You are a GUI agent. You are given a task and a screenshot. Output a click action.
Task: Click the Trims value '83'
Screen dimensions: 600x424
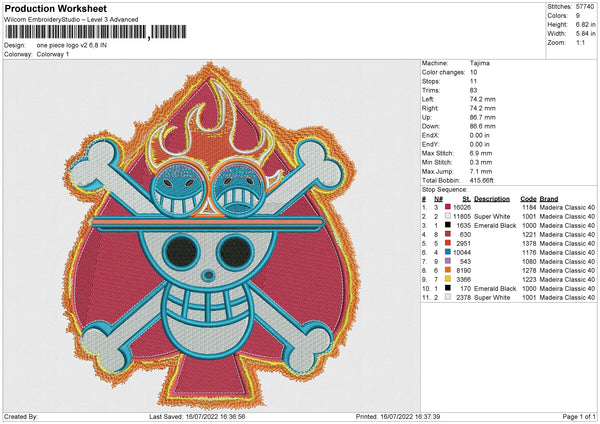coord(473,90)
